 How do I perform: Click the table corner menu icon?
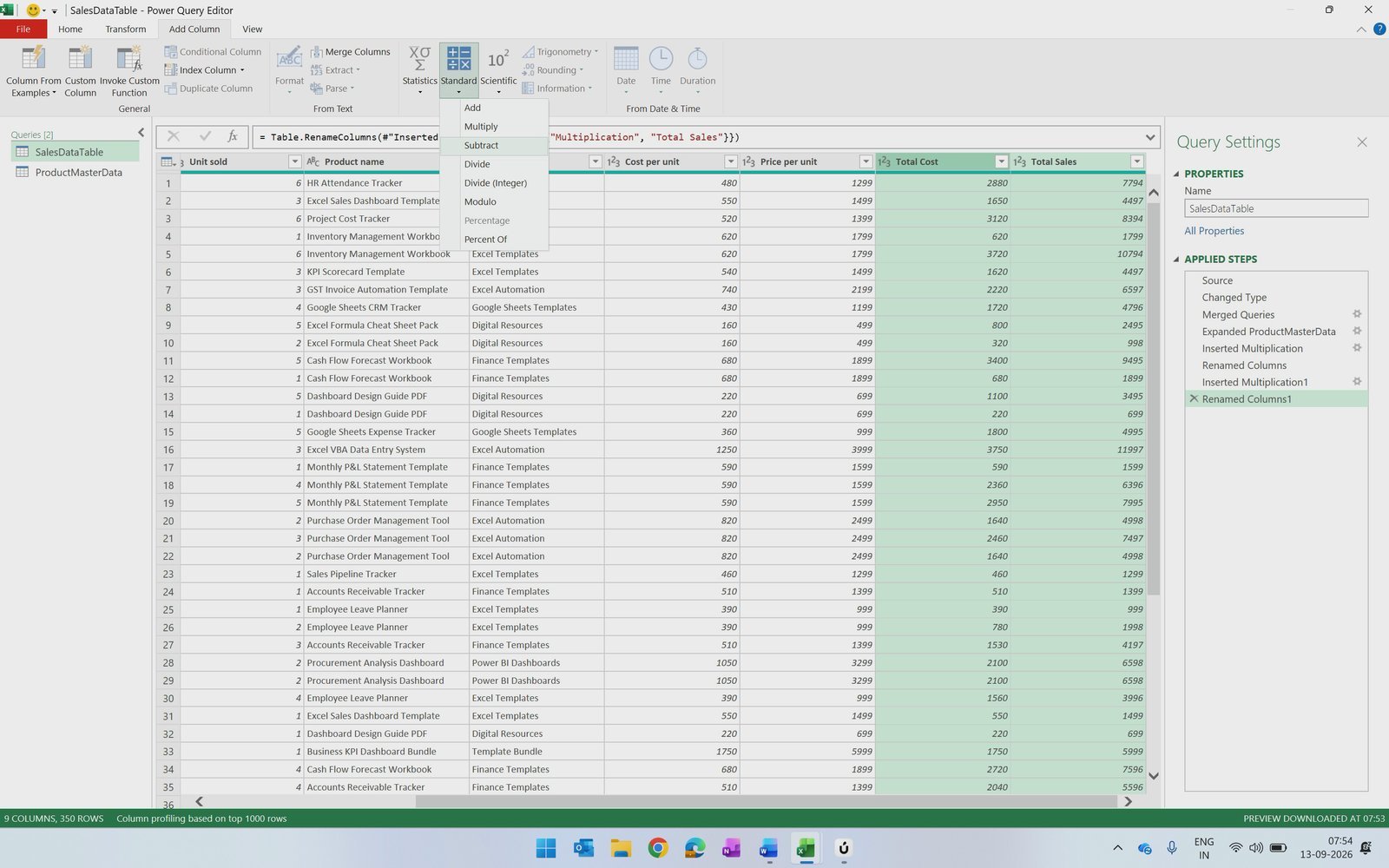click(x=168, y=162)
